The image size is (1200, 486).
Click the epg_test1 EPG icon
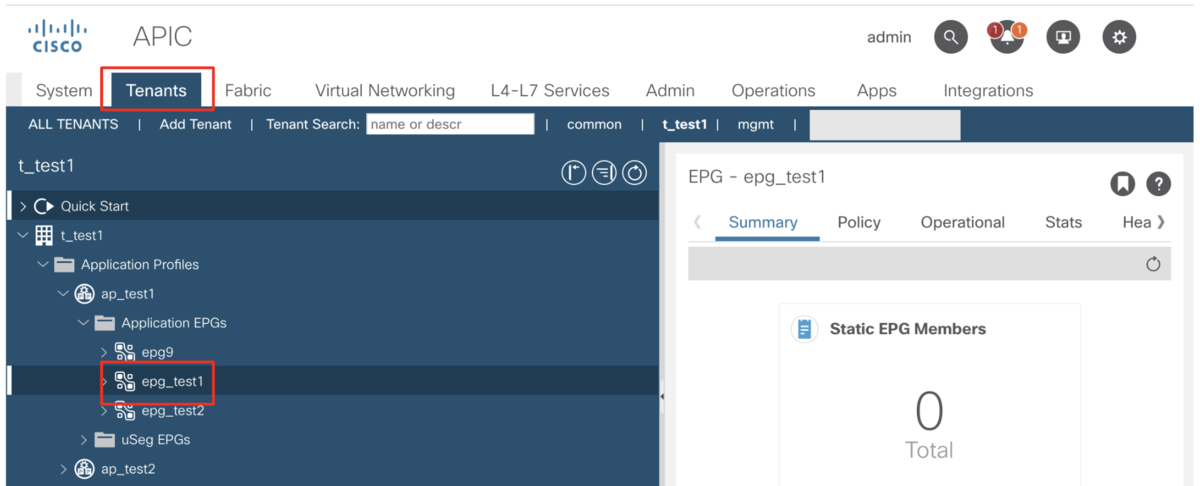point(125,381)
